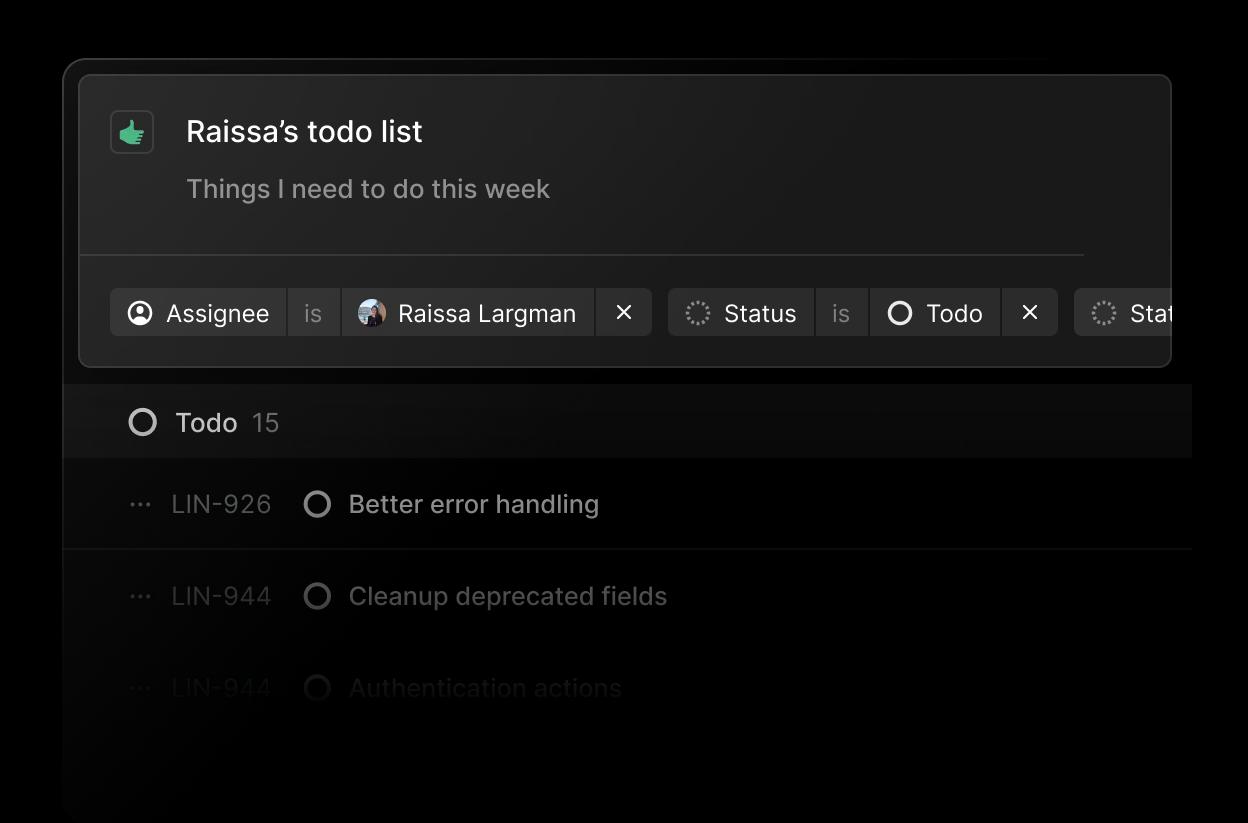Click the view title Raissa's todo list

click(304, 131)
